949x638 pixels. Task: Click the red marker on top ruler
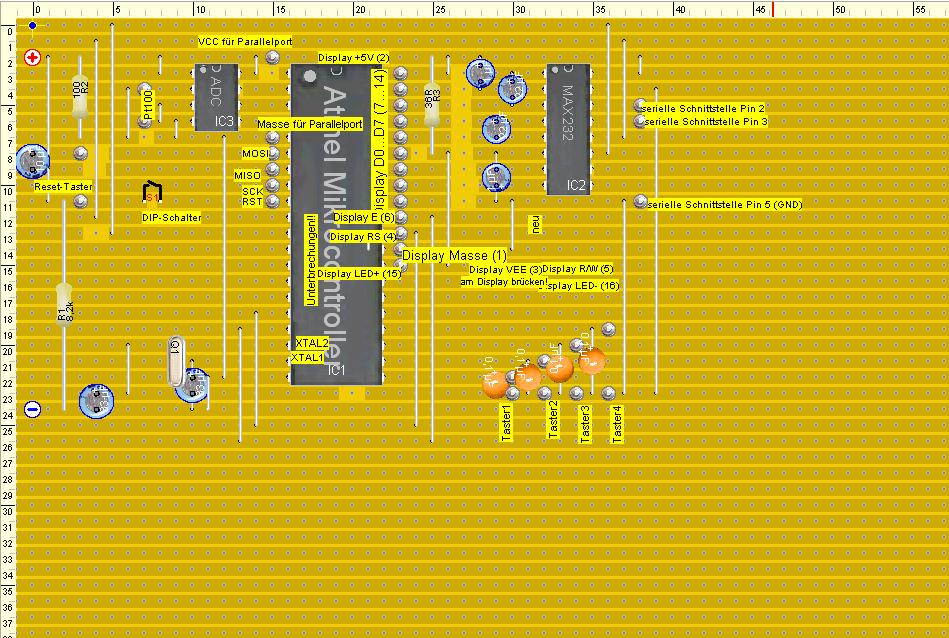(773, 8)
